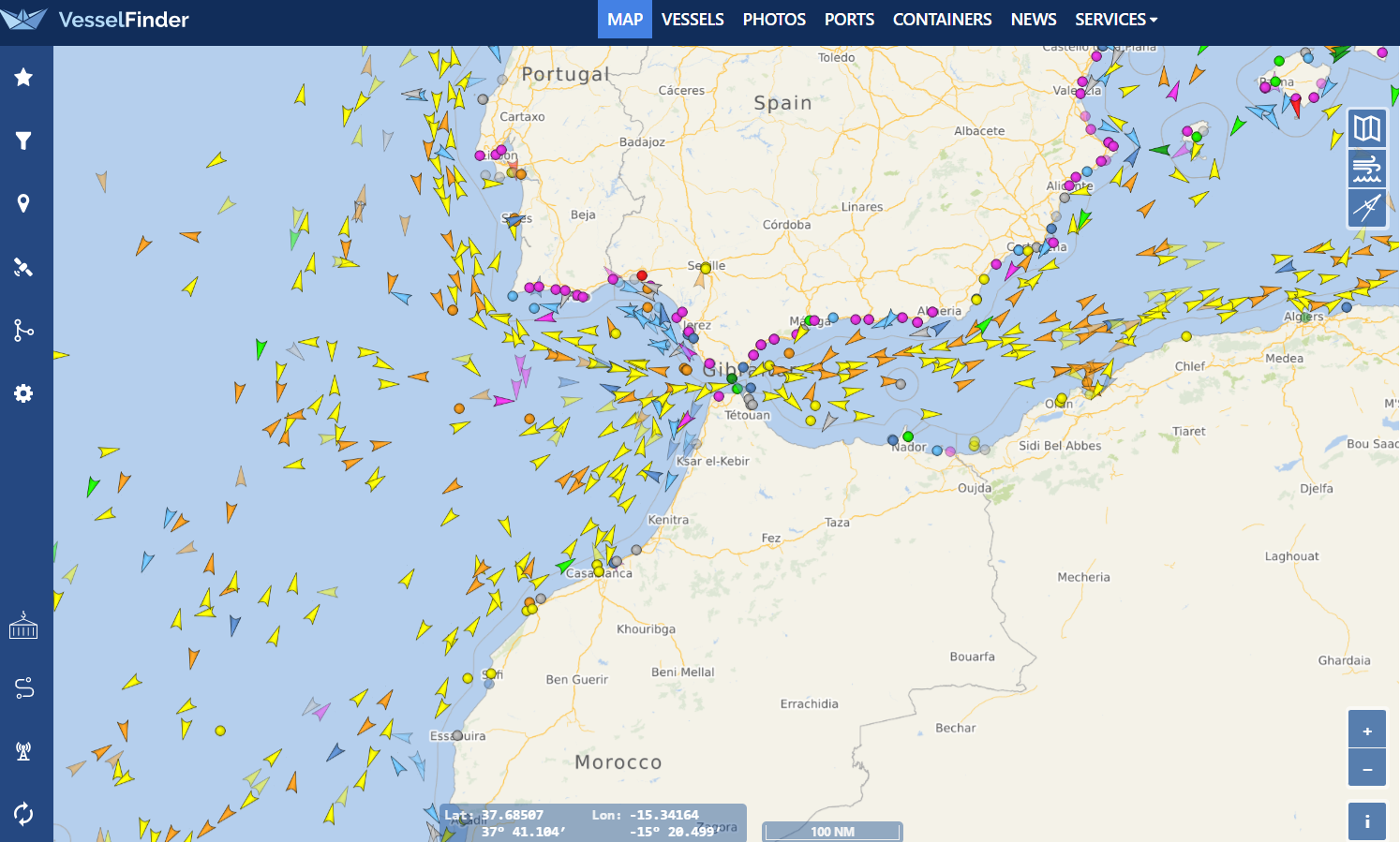Image resolution: width=1400 pixels, height=842 pixels.
Task: Toggle the wind and waves weather layer
Action: click(x=1367, y=169)
